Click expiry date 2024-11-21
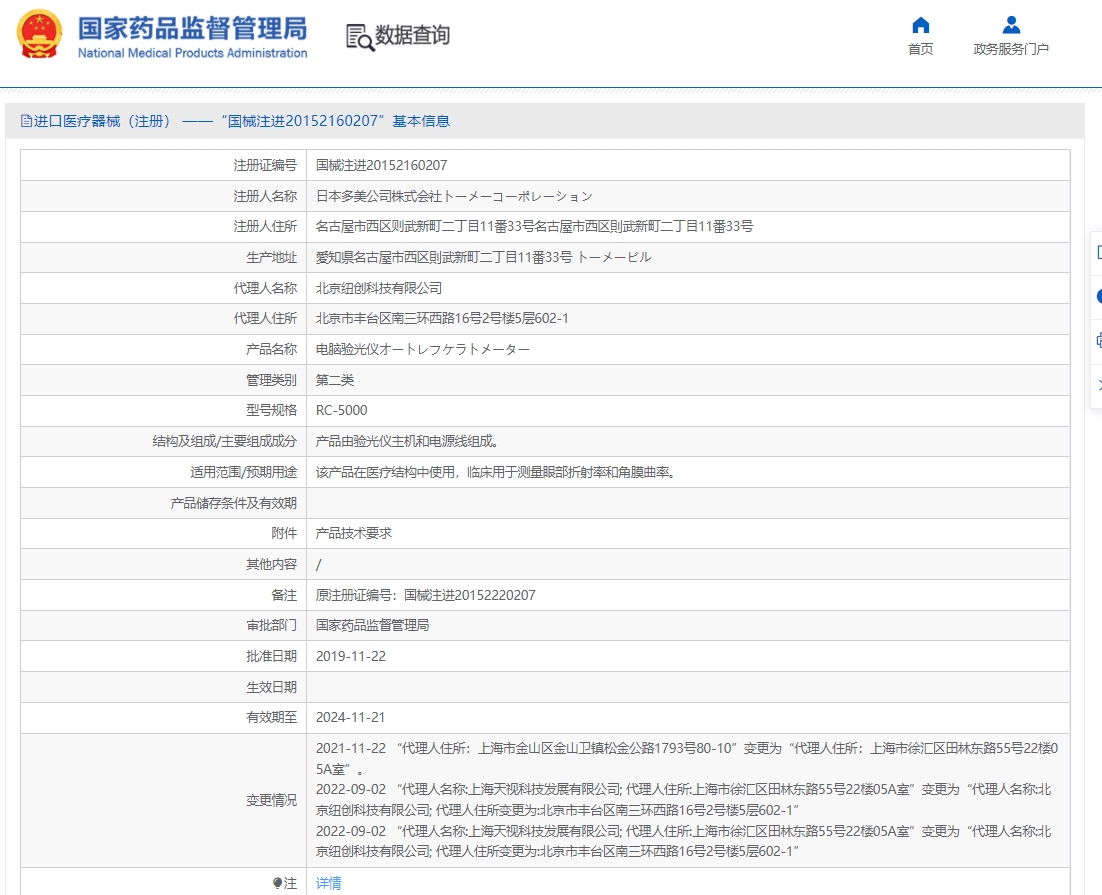Screen dimensions: 1102x895 click(351, 718)
